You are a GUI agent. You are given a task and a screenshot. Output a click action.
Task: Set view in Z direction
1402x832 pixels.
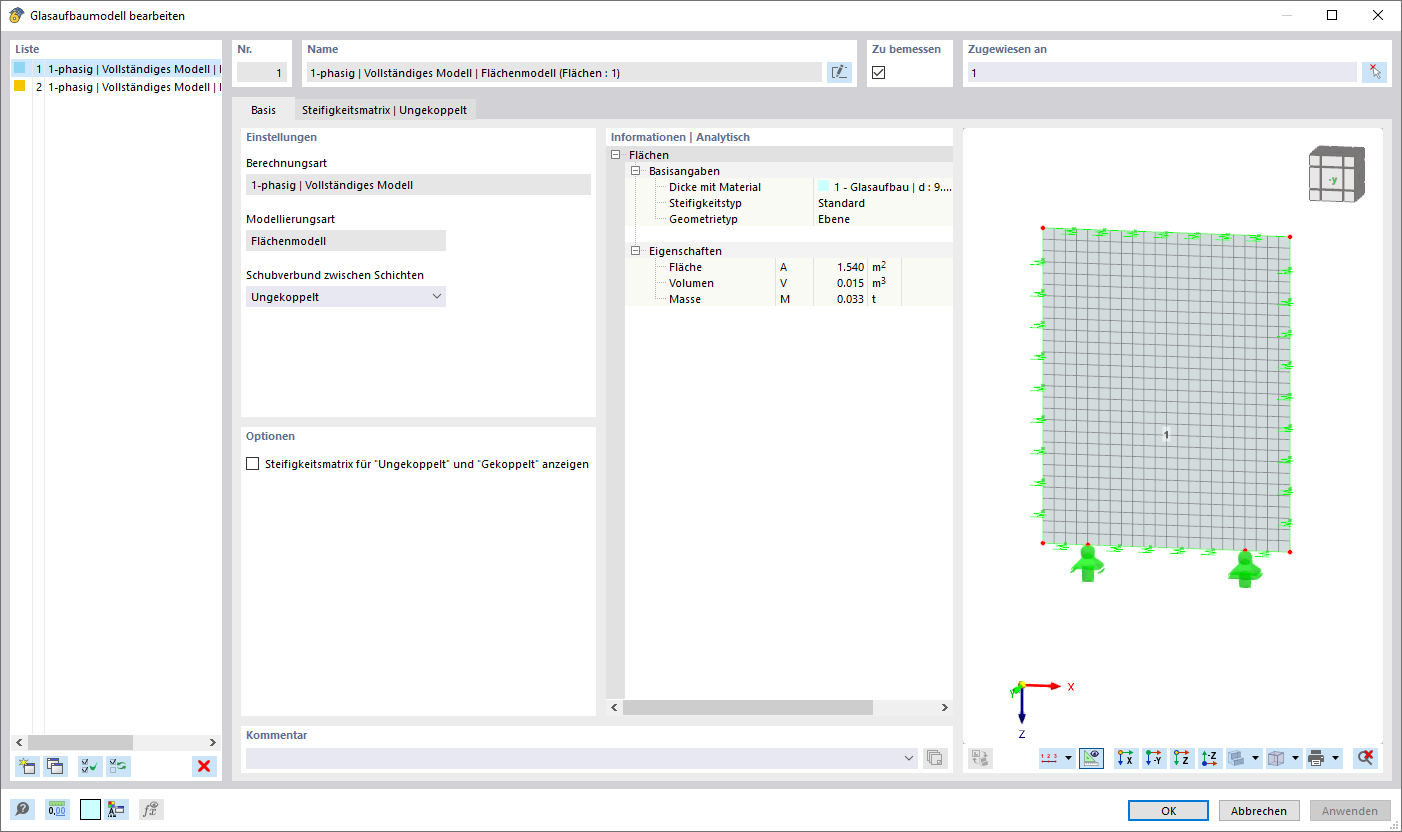coord(1182,758)
